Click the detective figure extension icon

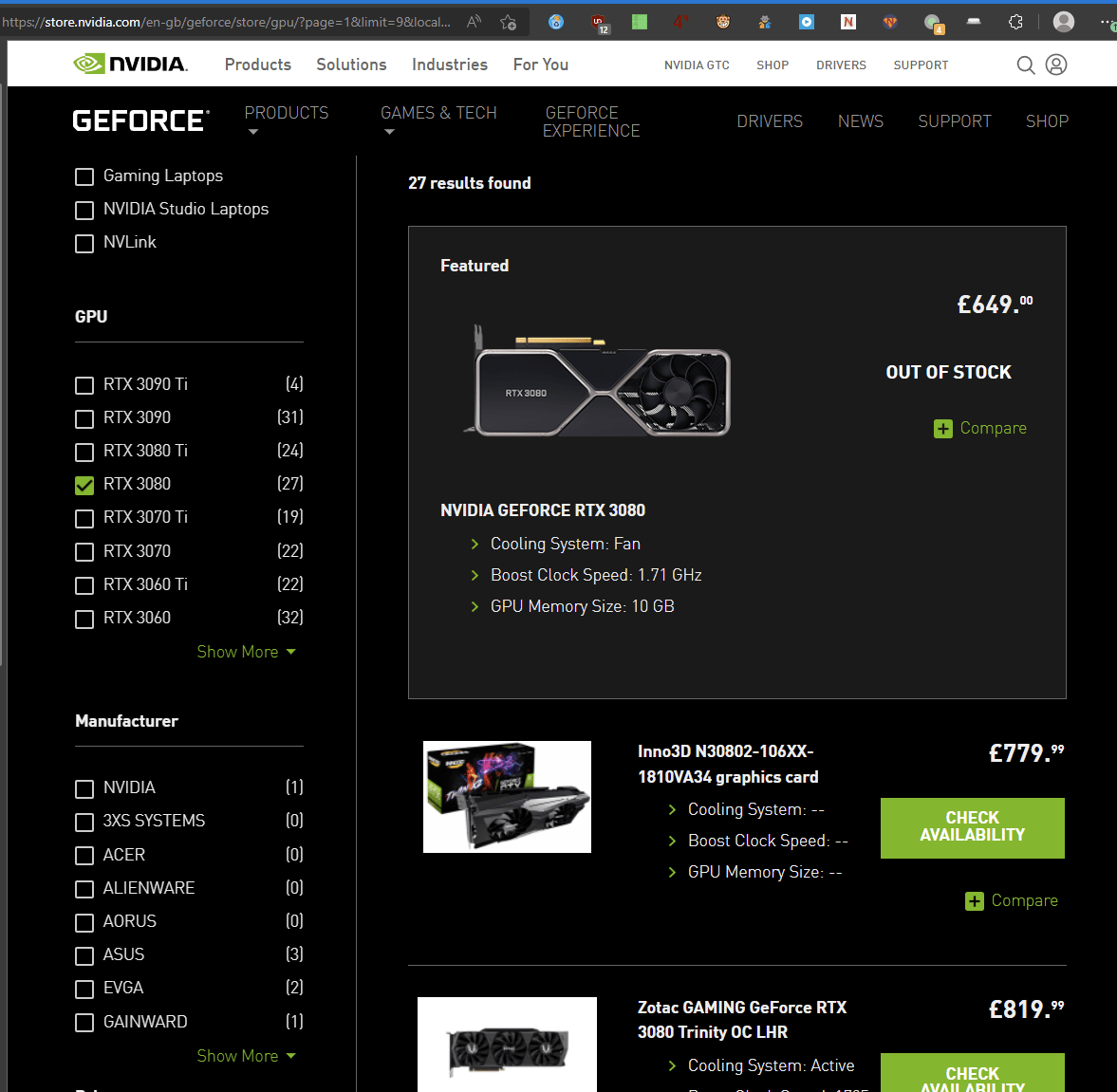(x=764, y=22)
